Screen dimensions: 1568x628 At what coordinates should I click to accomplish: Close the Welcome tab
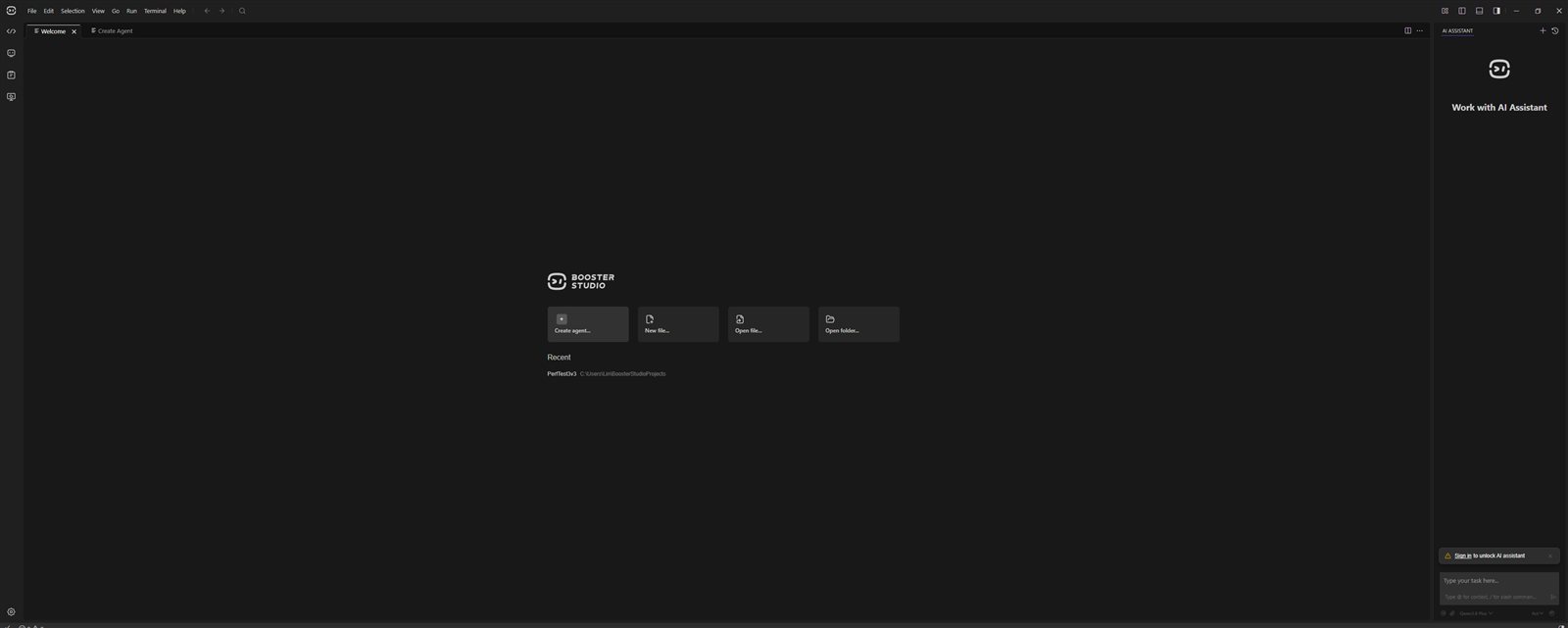click(x=73, y=31)
